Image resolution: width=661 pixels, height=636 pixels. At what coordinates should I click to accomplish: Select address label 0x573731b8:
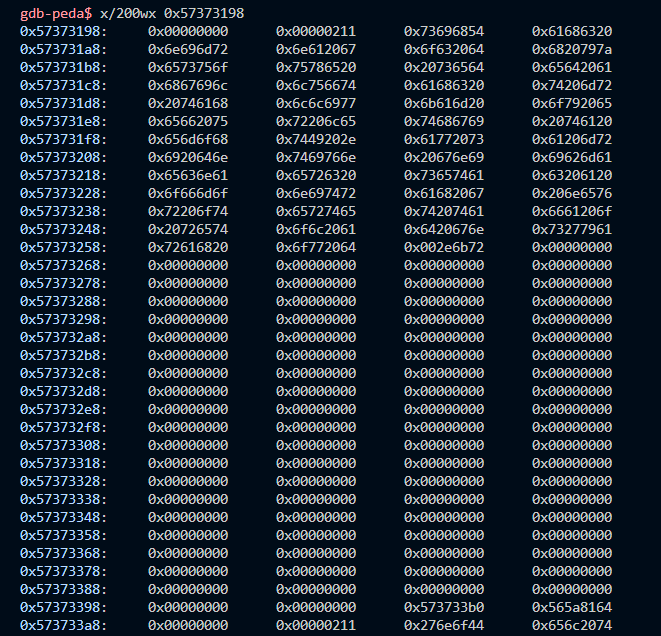pyautogui.click(x=63, y=67)
